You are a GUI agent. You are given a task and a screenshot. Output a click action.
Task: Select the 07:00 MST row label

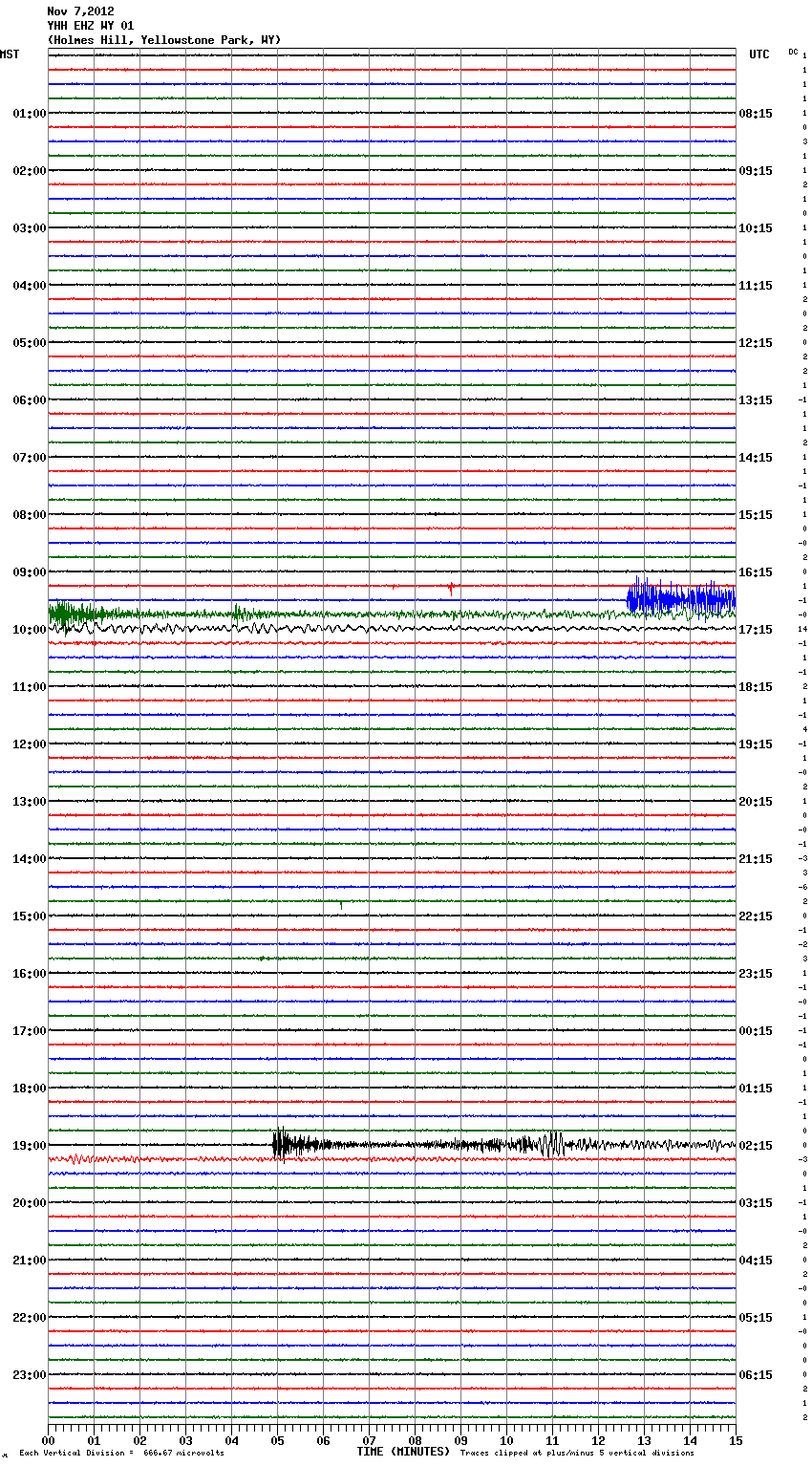[30, 458]
